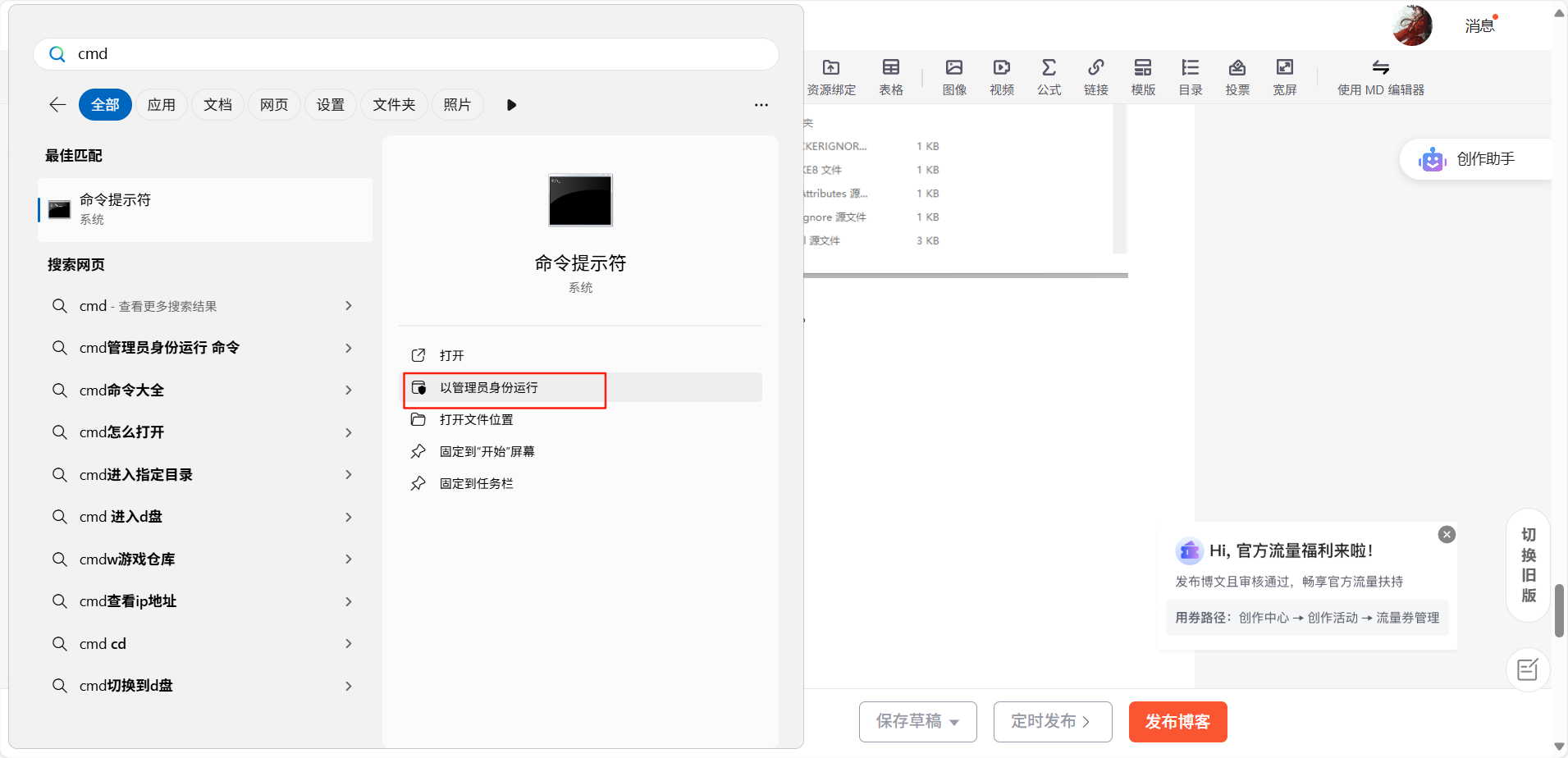
Task: Open the more options (...) menu in search
Action: pyautogui.click(x=761, y=105)
